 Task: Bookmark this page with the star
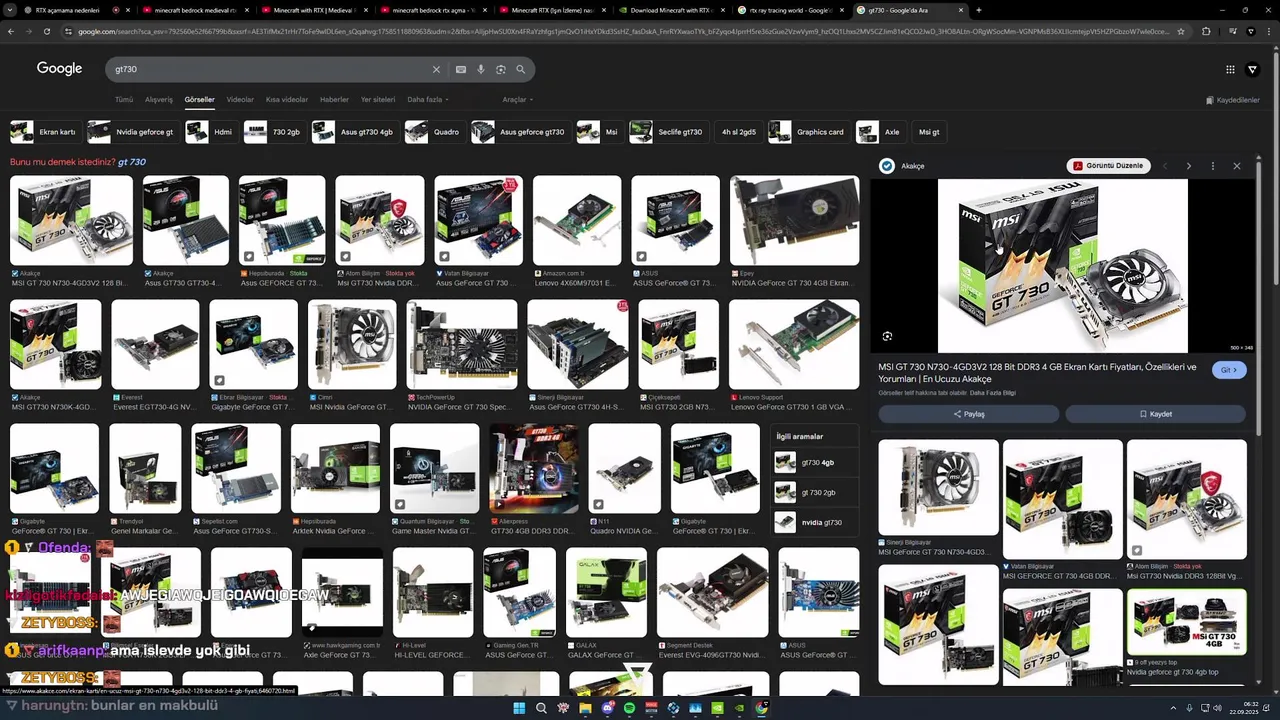(1181, 31)
